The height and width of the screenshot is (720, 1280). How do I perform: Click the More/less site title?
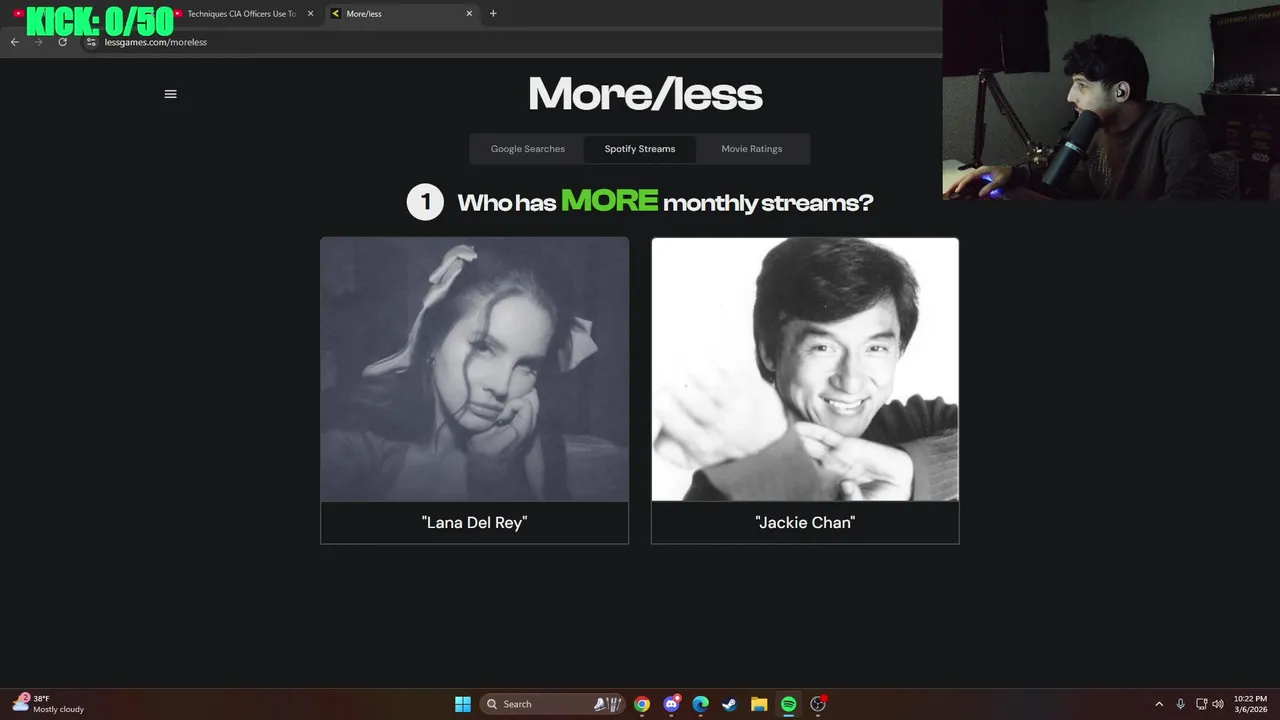click(x=645, y=94)
